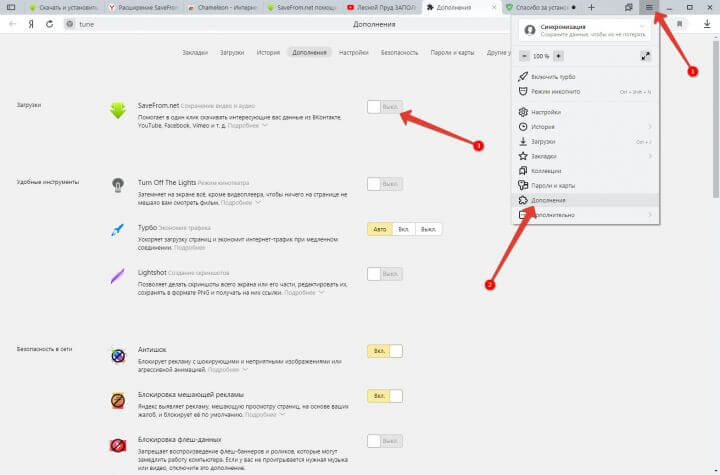The height and width of the screenshot is (475, 720).
Task: Open the Настройки page tab
Action: [354, 52]
